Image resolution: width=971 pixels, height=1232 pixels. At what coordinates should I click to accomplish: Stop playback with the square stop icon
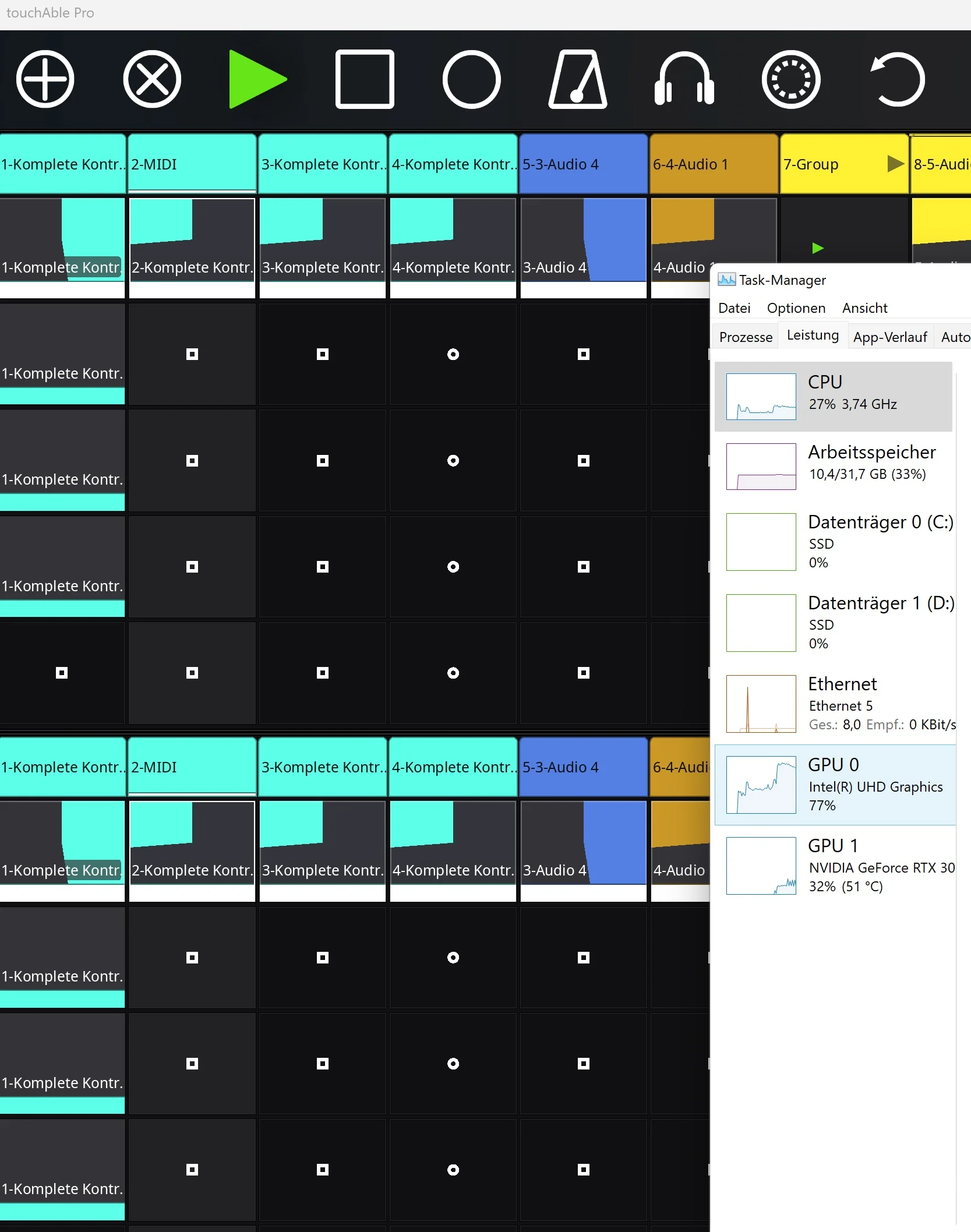tap(365, 79)
